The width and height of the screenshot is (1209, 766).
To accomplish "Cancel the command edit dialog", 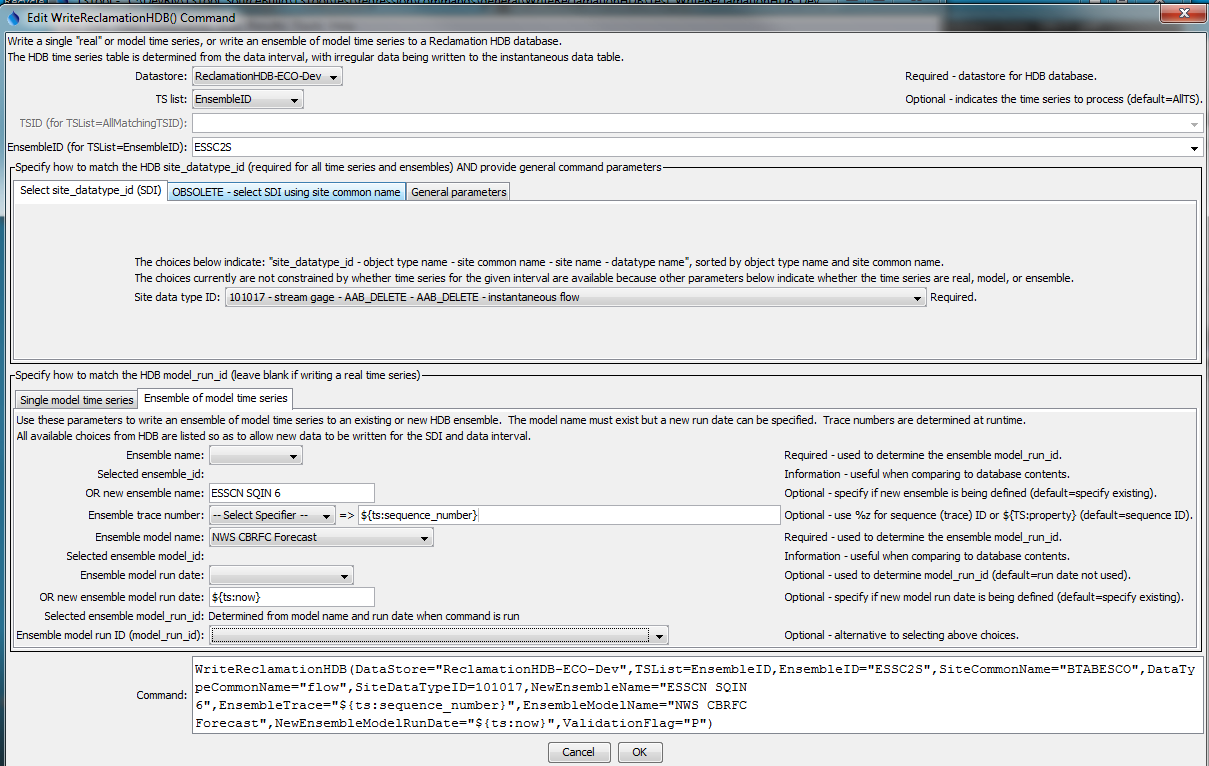I will pyautogui.click(x=579, y=751).
